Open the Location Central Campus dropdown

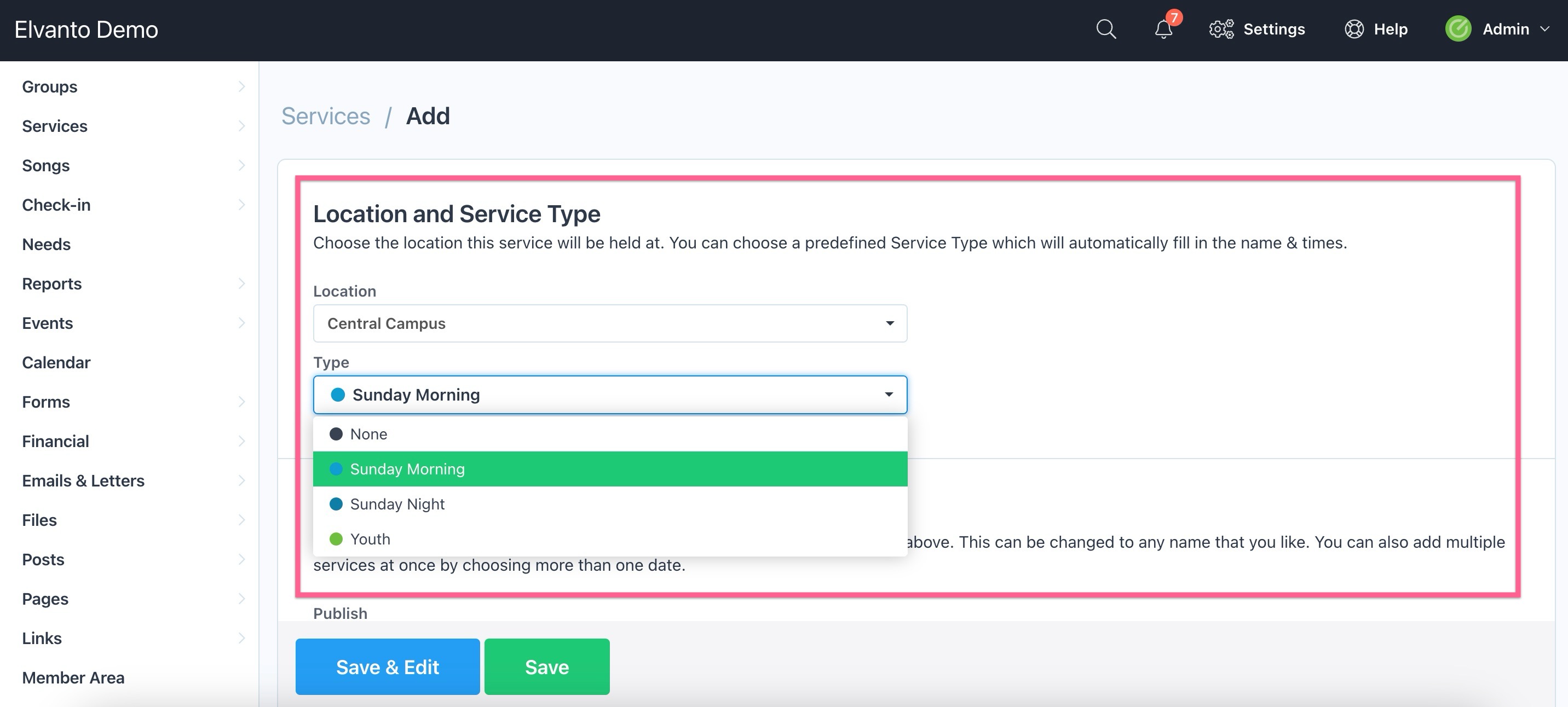tap(610, 323)
